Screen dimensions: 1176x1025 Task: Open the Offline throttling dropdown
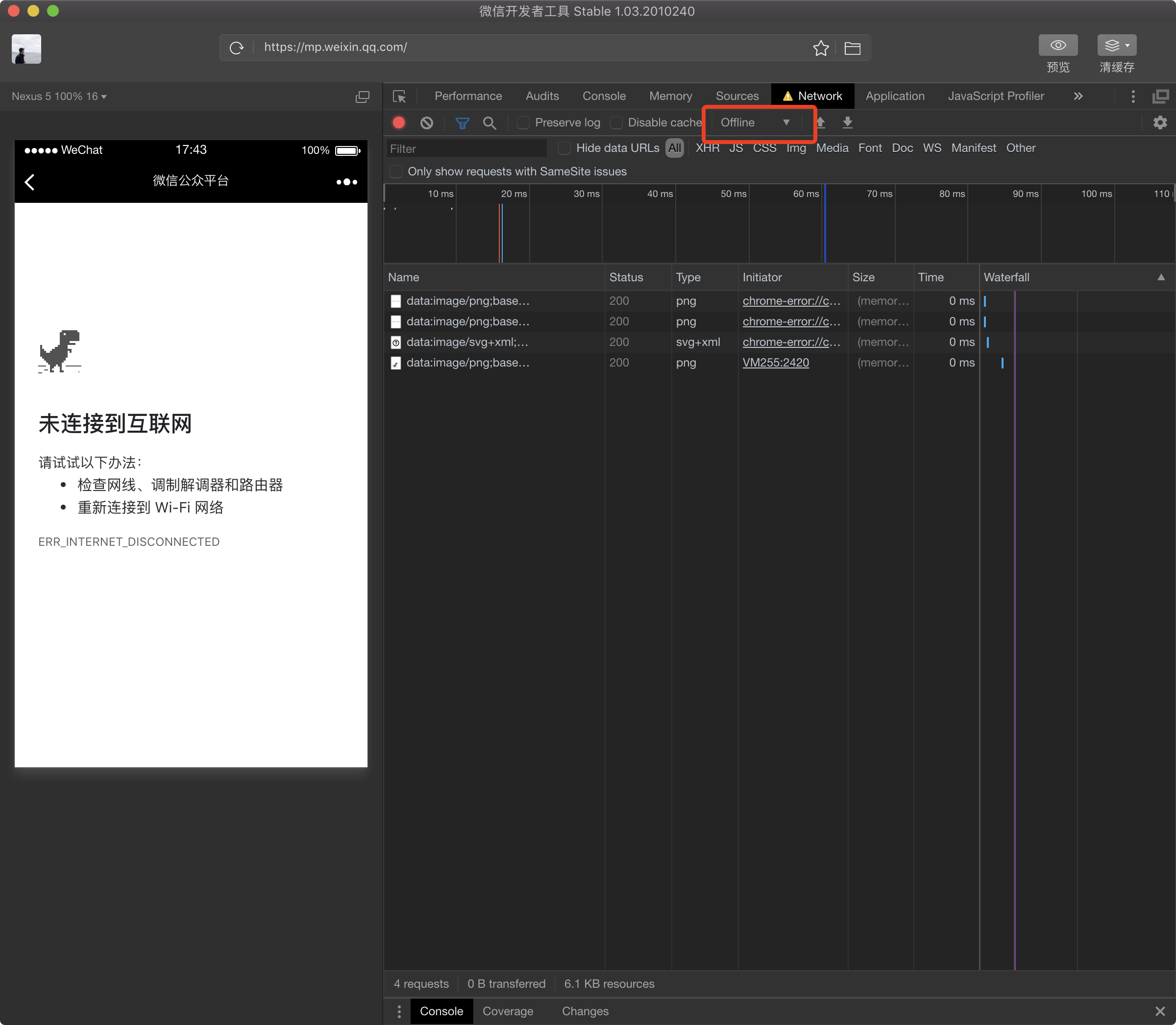tap(755, 122)
